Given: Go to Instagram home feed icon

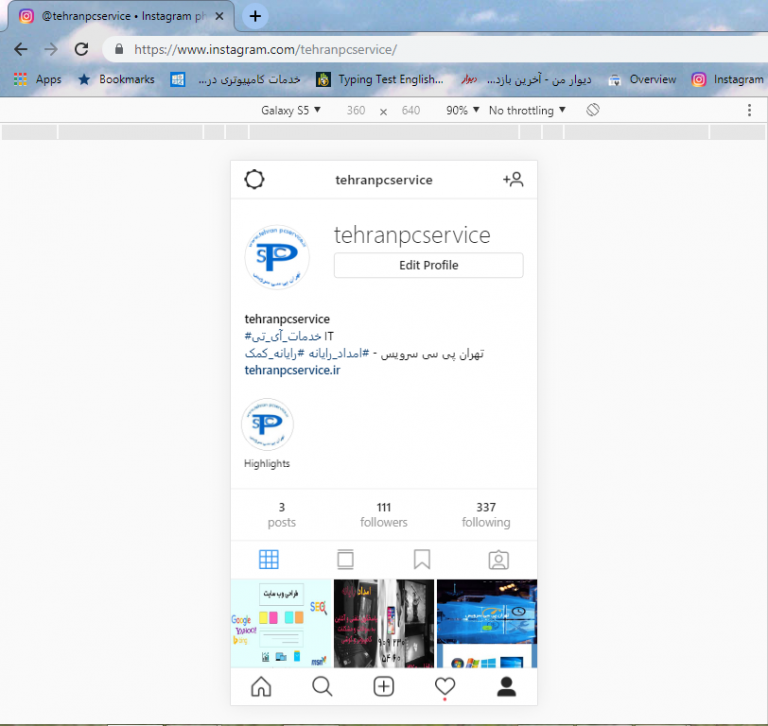Looking at the screenshot, I should (x=261, y=686).
